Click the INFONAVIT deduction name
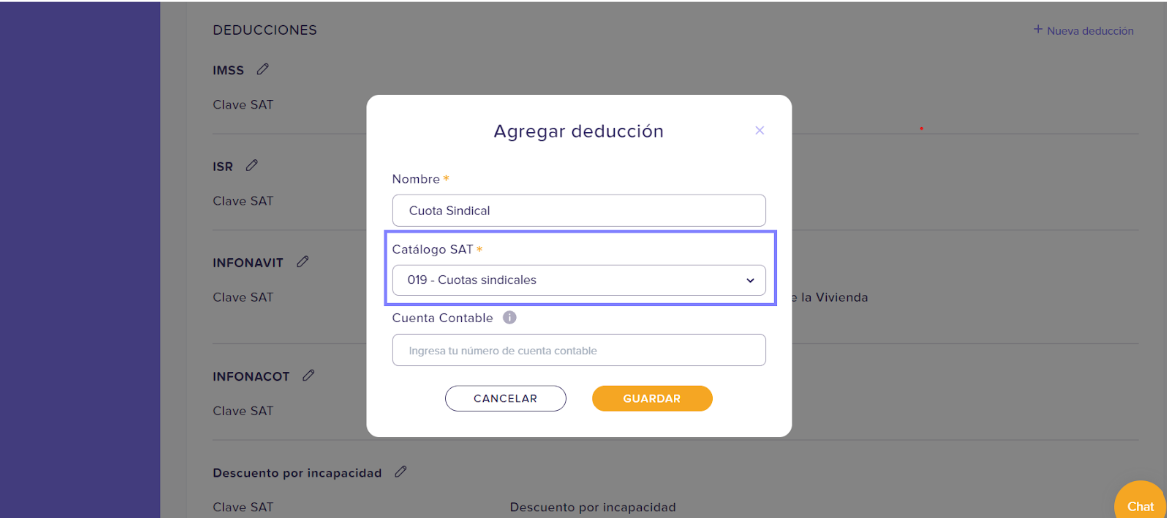The height and width of the screenshot is (518, 1167). 249,263
